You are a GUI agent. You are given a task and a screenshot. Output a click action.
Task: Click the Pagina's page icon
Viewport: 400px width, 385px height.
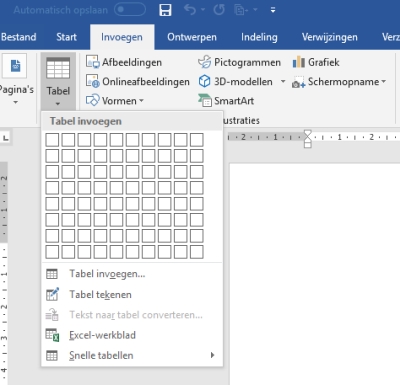(x=15, y=66)
